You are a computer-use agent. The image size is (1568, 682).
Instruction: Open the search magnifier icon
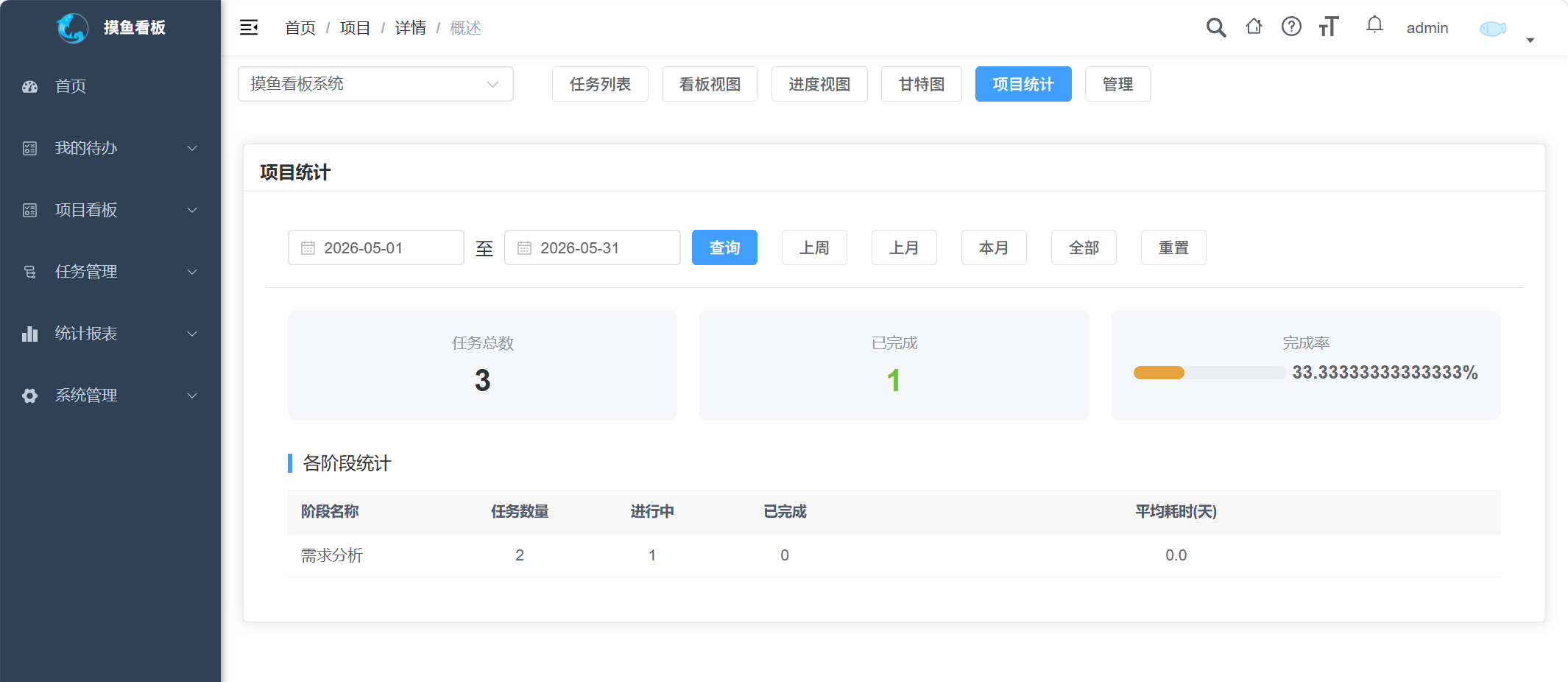[x=1216, y=28]
